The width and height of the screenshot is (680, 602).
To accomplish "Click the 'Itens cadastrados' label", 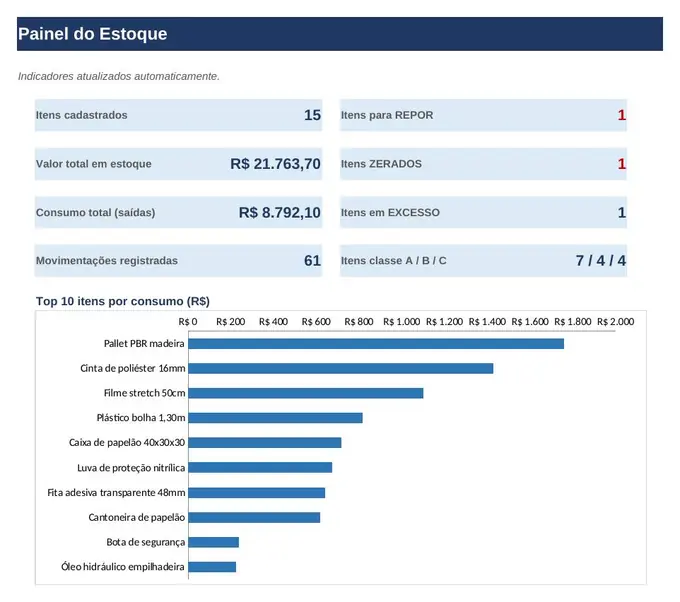I will click(x=82, y=115).
